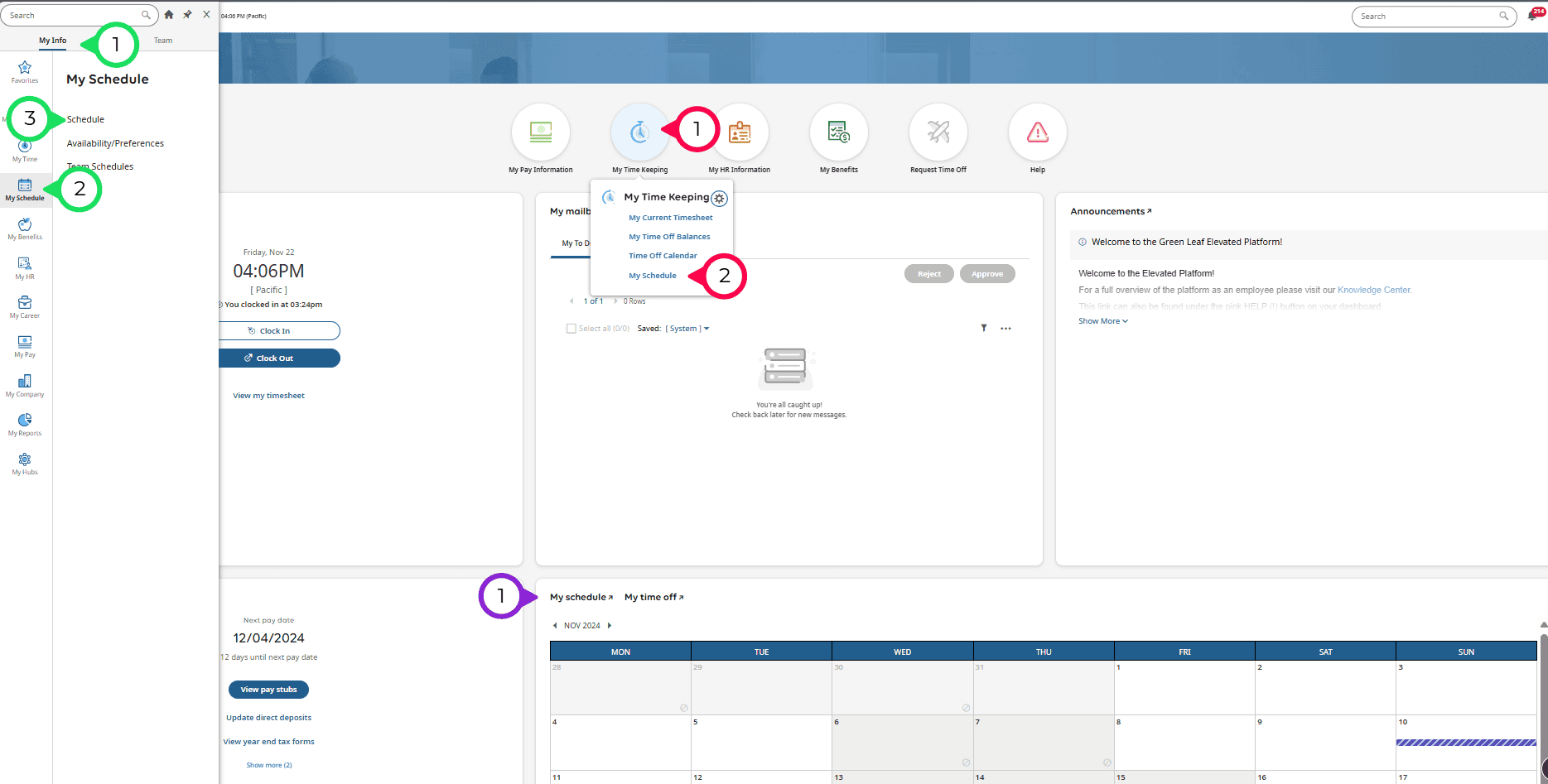
Task: Click the My Time Keeping stopwatch dashboard icon
Action: click(x=640, y=132)
